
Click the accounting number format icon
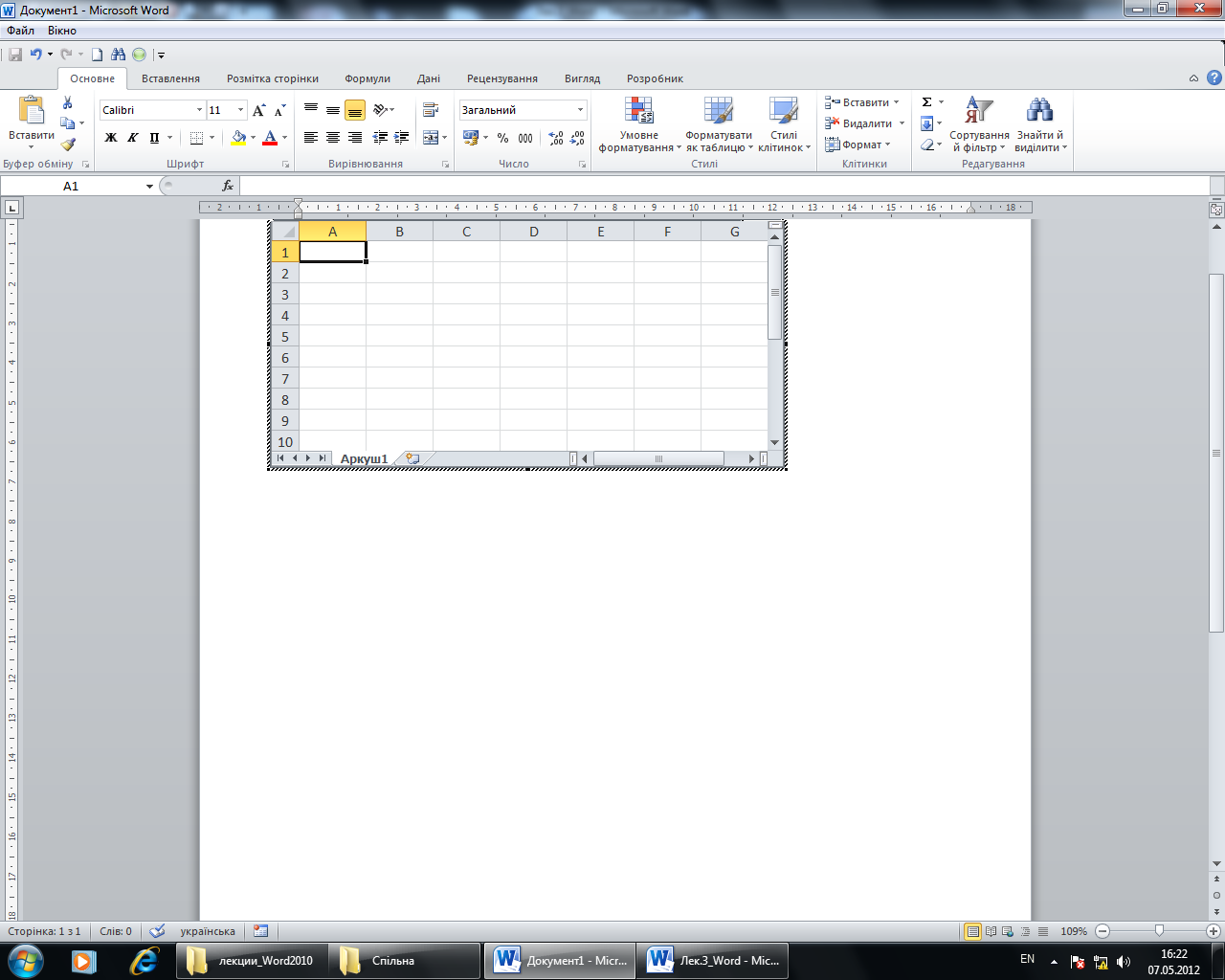click(470, 138)
